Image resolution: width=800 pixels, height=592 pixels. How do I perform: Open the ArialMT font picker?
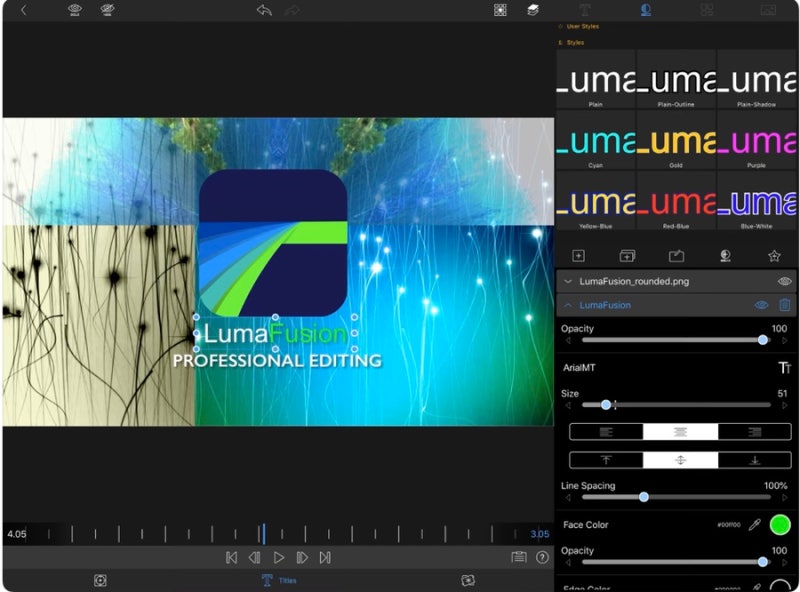pos(579,367)
